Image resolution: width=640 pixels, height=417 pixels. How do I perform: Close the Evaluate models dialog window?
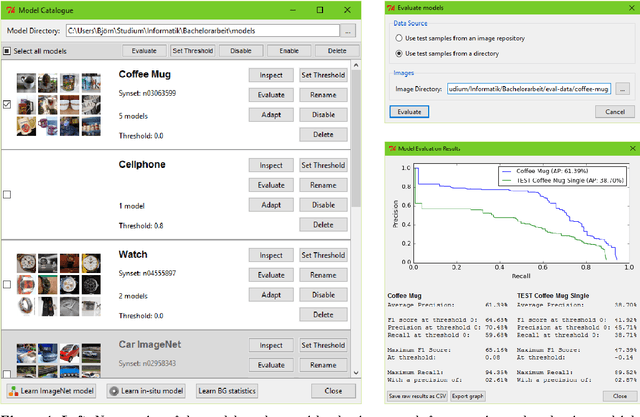coord(633,8)
